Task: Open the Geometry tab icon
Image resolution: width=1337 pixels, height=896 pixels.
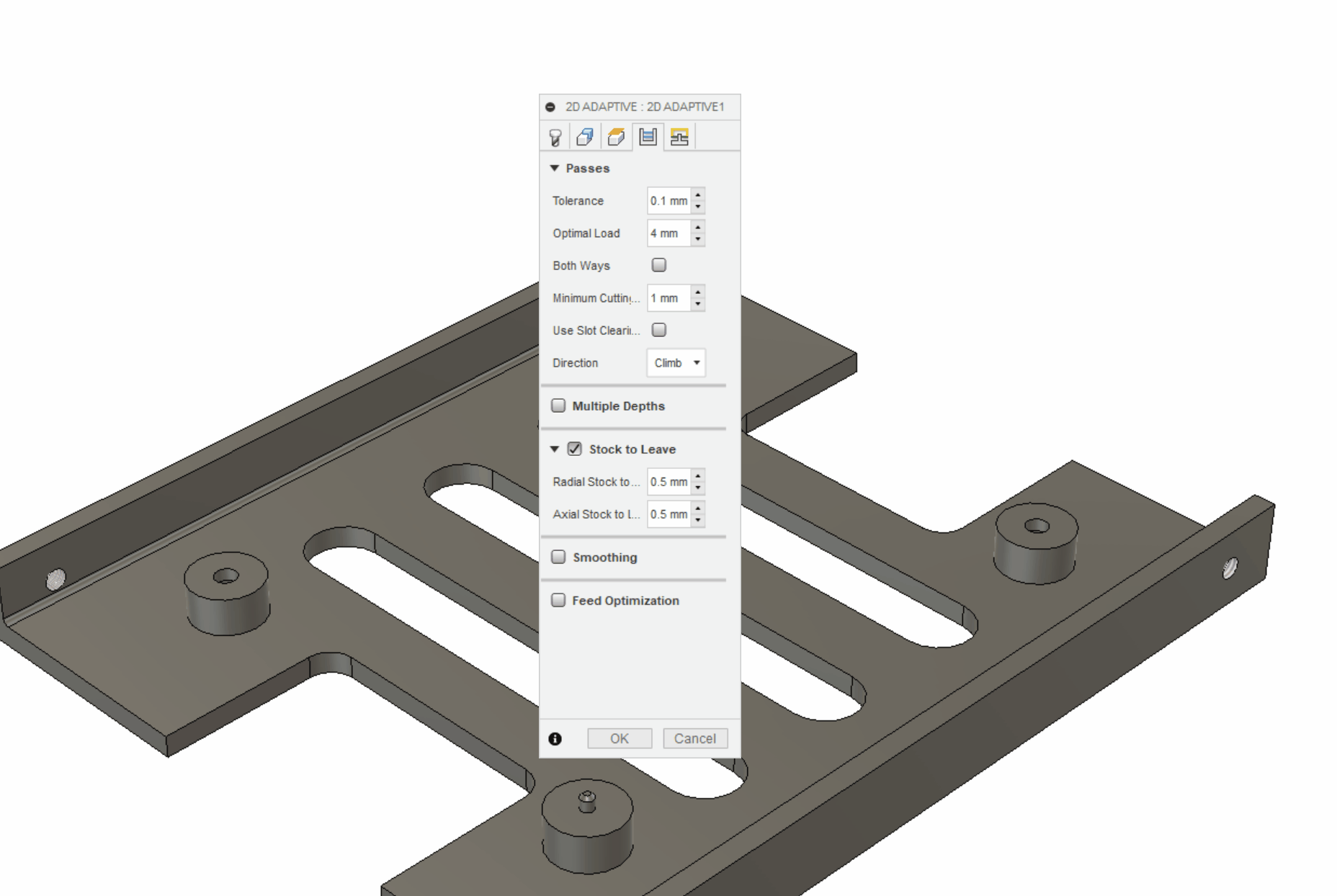Action: (x=584, y=135)
